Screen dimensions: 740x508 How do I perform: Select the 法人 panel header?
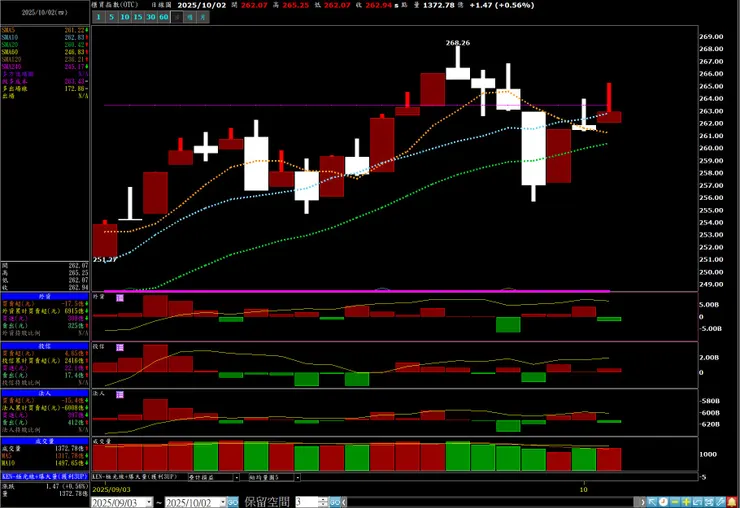click(45, 393)
